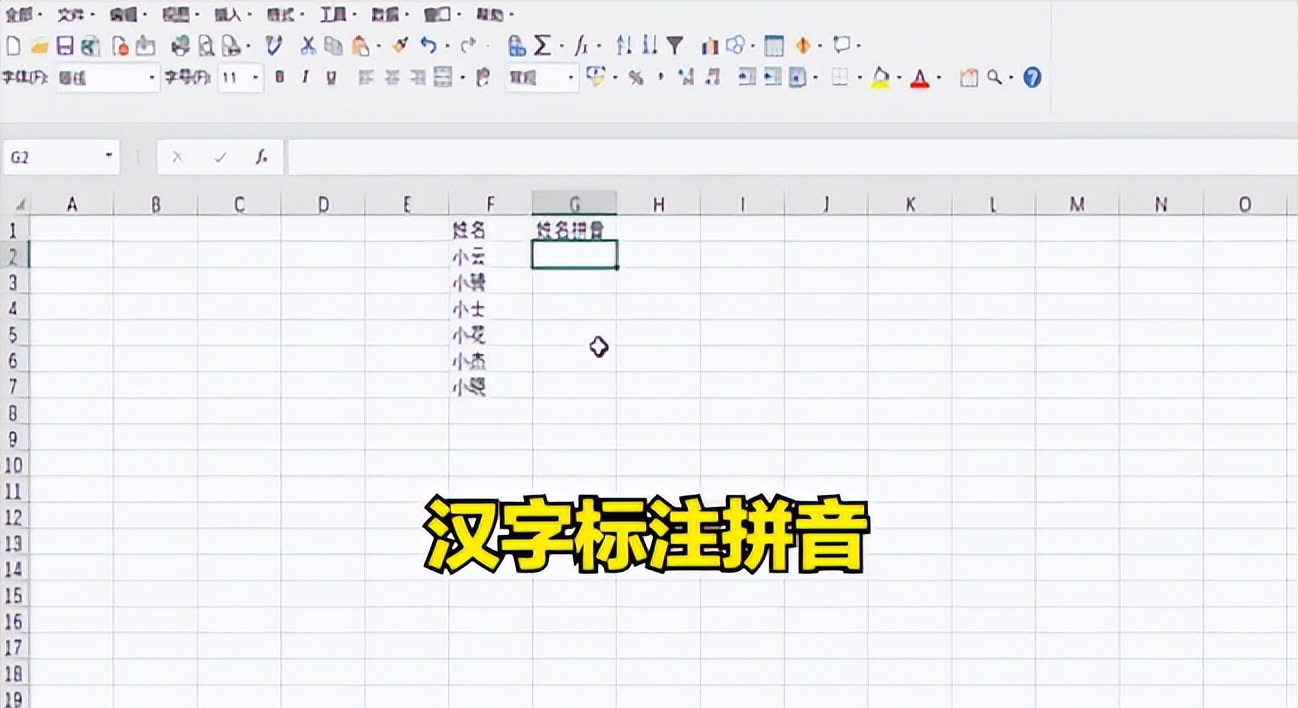Click the New blank document icon
This screenshot has height=708, width=1298.
click(x=13, y=46)
